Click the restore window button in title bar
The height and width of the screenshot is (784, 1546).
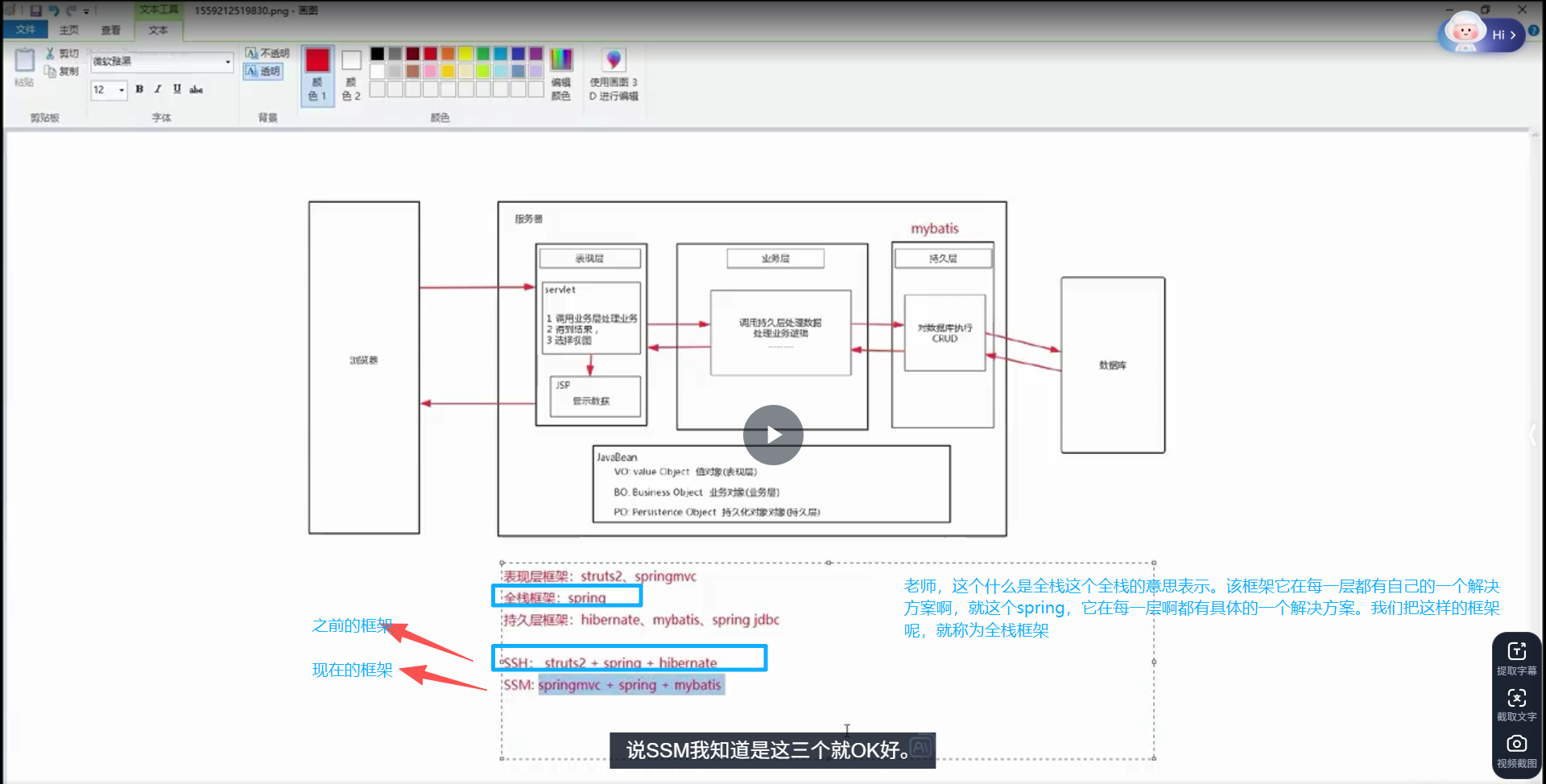[1485, 10]
